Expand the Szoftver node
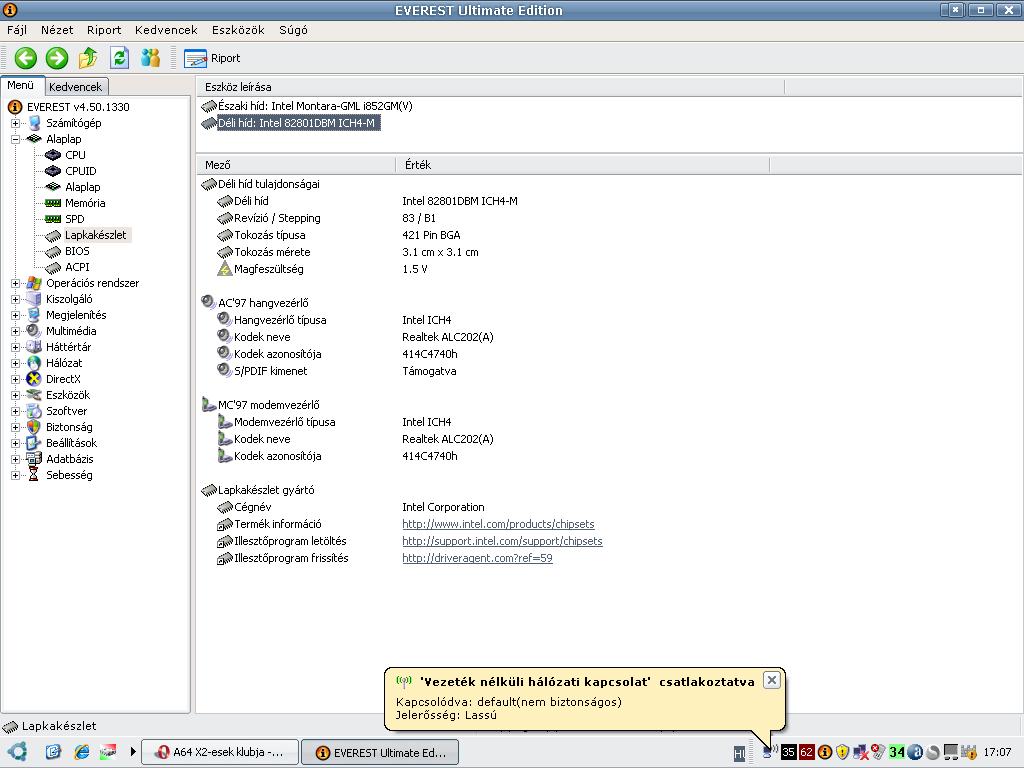 pos(15,411)
